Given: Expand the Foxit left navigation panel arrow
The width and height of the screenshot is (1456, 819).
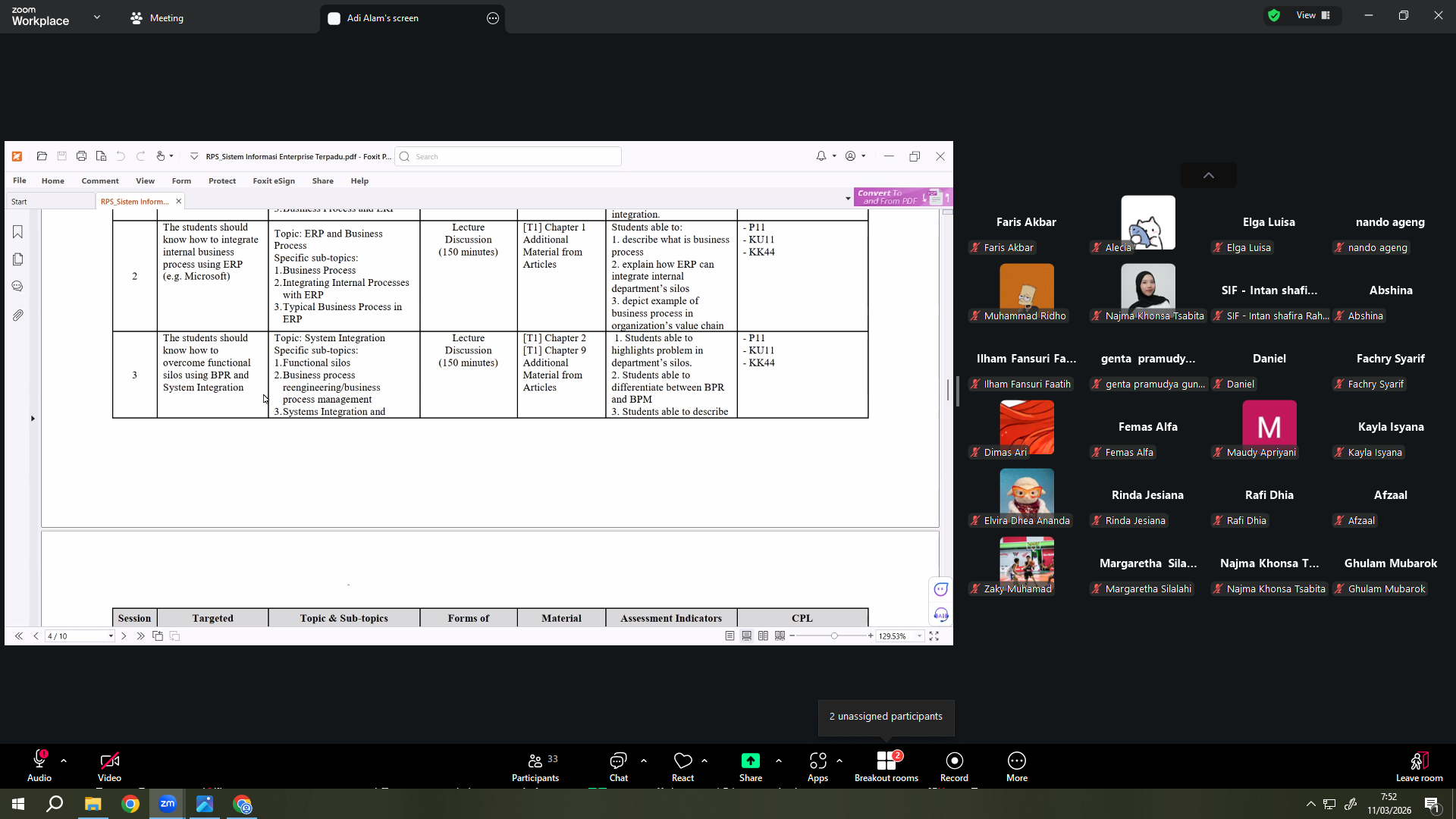Looking at the screenshot, I should click(x=33, y=419).
